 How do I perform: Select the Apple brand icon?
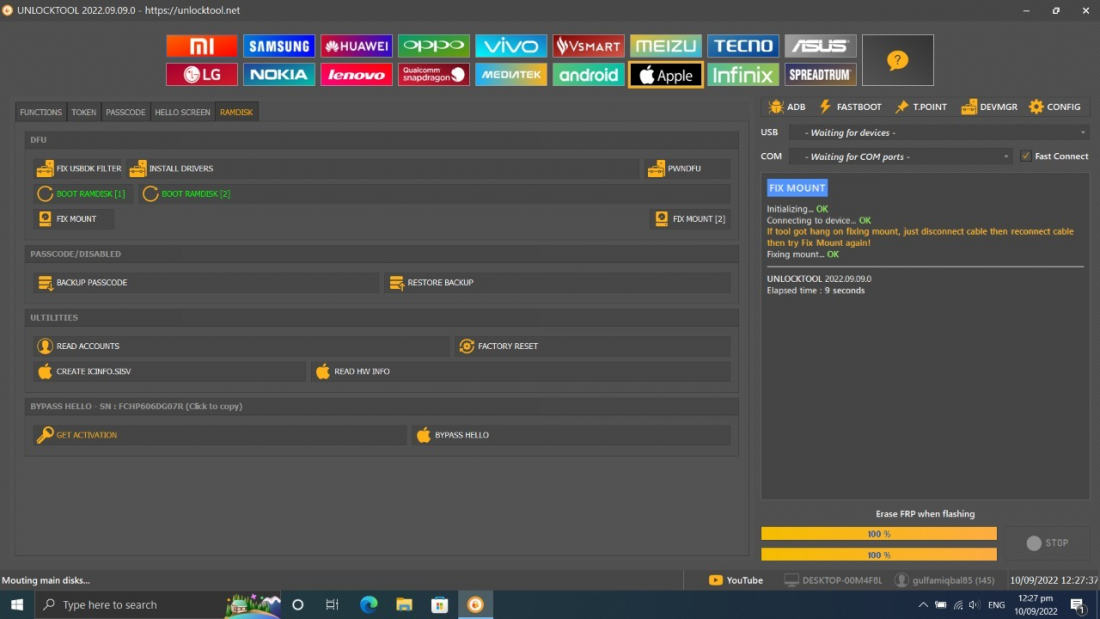click(666, 74)
